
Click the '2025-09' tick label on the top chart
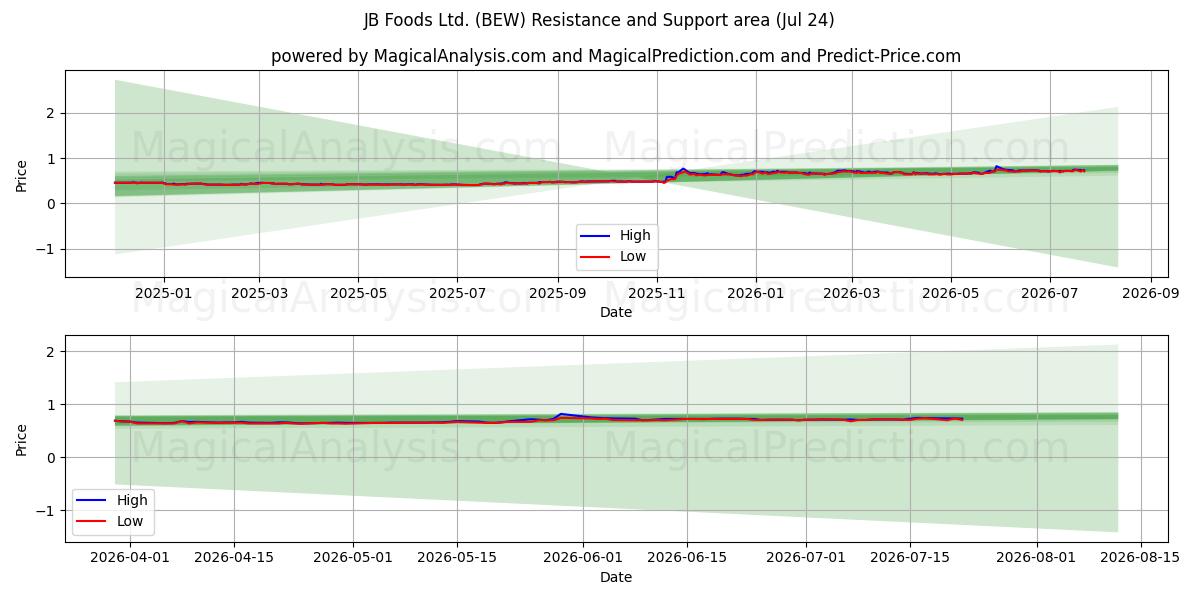(558, 294)
